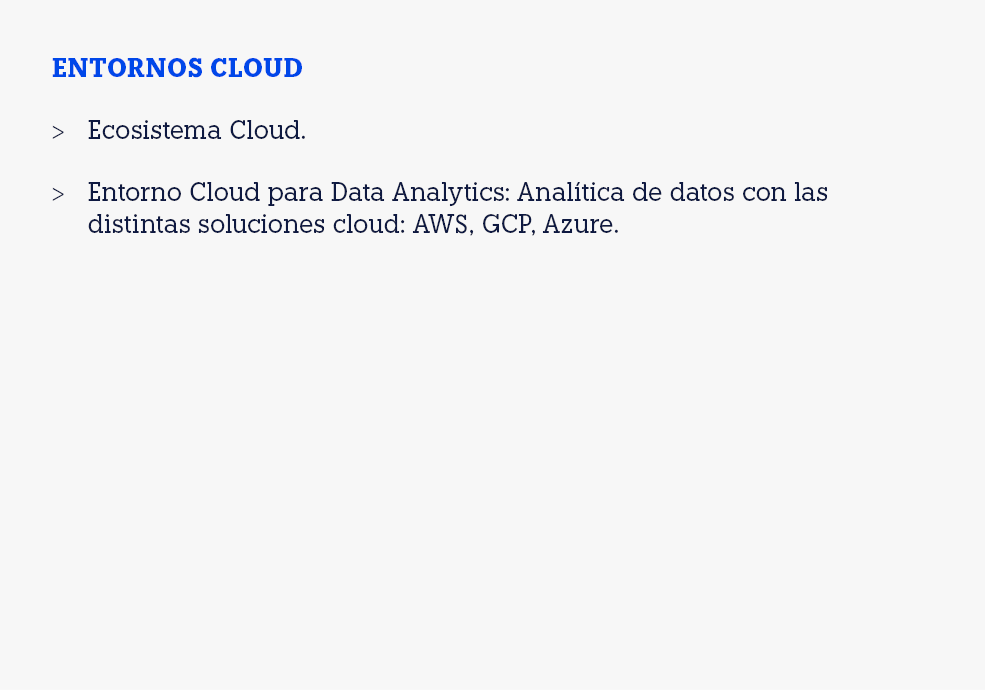
Task: Click the GCP text
Action: [508, 224]
